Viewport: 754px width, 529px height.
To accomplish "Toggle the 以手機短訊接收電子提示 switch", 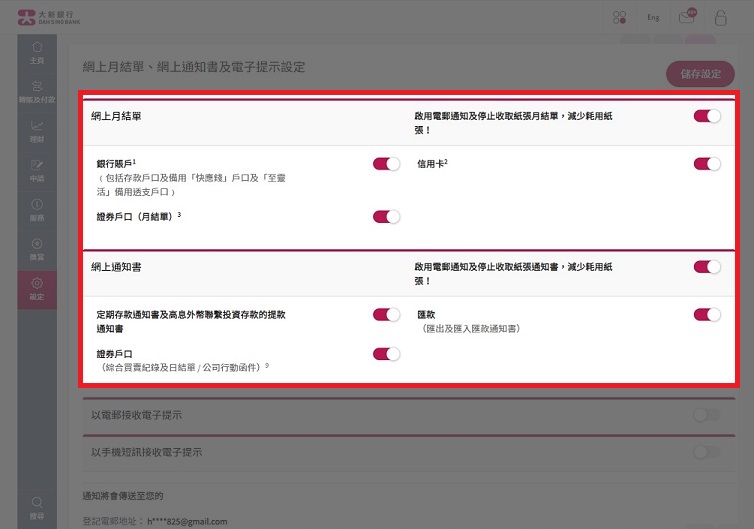I will 707,452.
